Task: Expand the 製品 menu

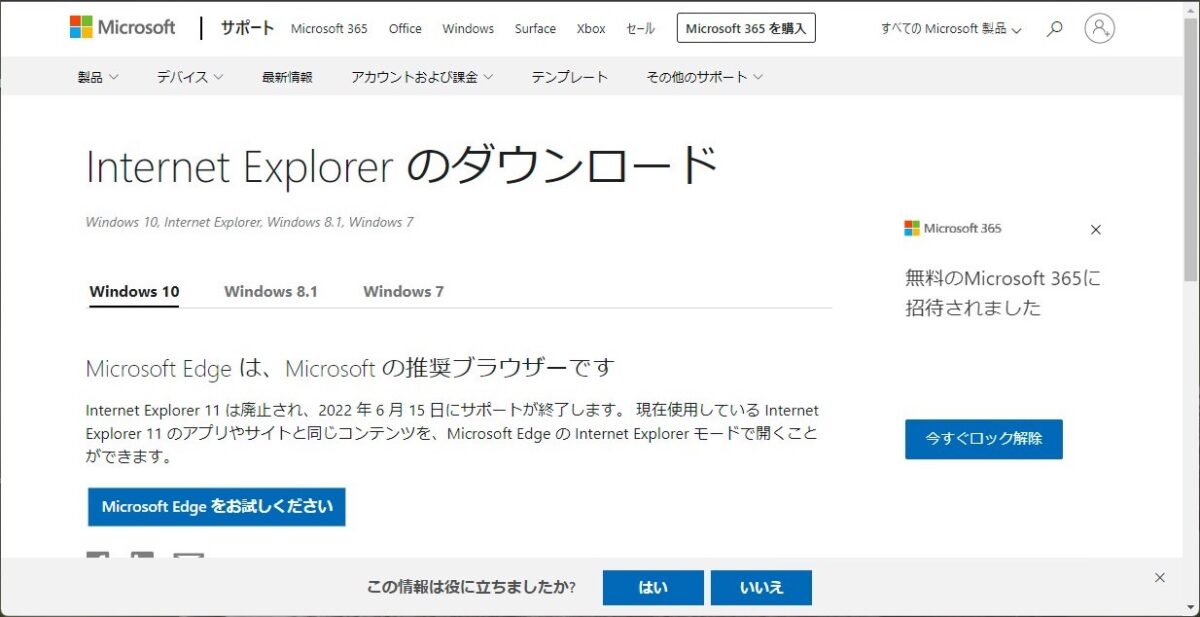Action: 98,77
